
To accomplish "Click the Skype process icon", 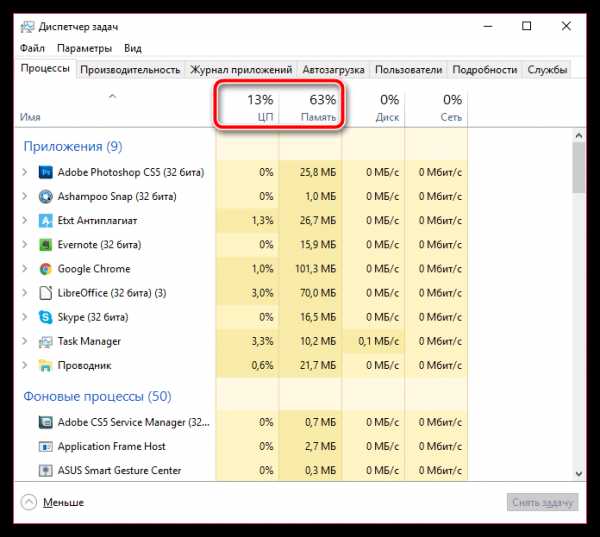I will 46,317.
